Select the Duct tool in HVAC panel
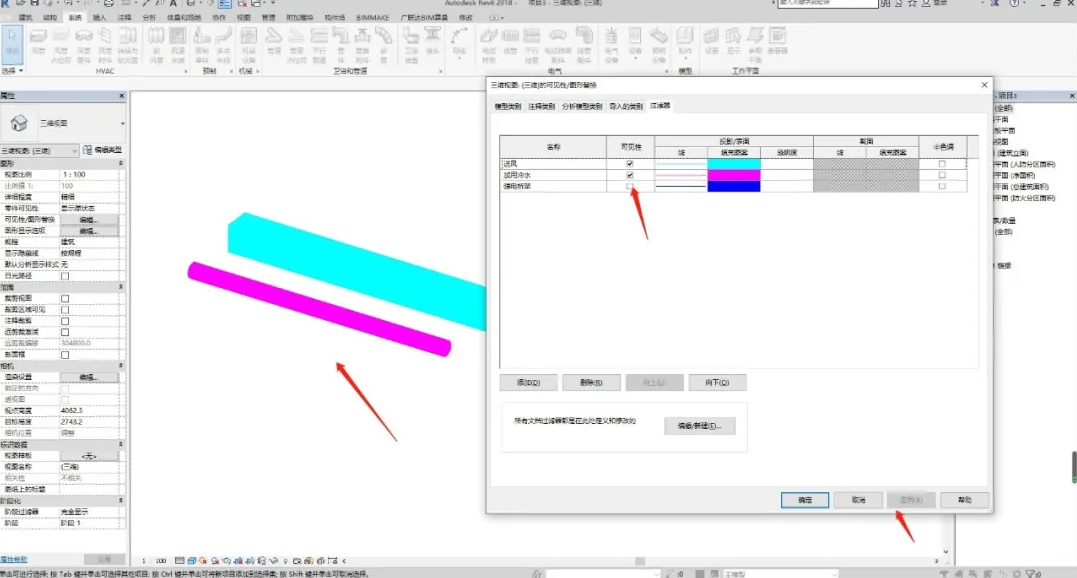This screenshot has width=1077, height=578. pos(38,43)
